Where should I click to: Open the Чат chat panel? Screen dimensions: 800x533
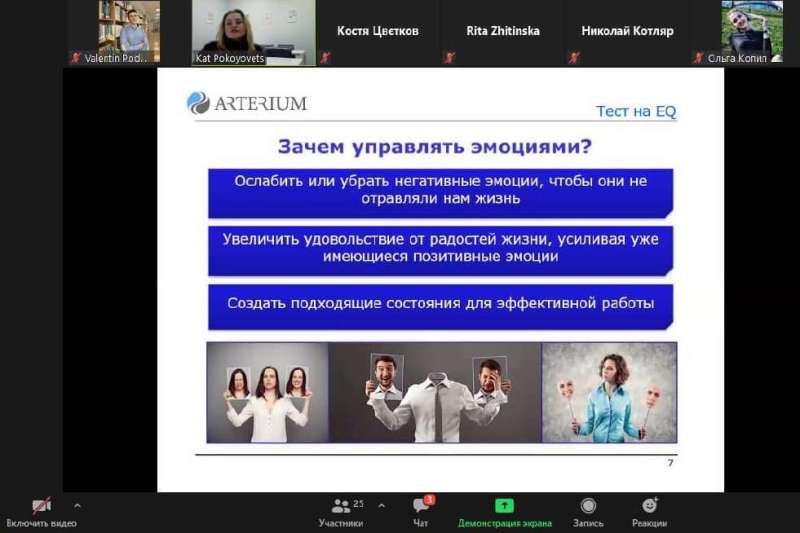point(421,512)
